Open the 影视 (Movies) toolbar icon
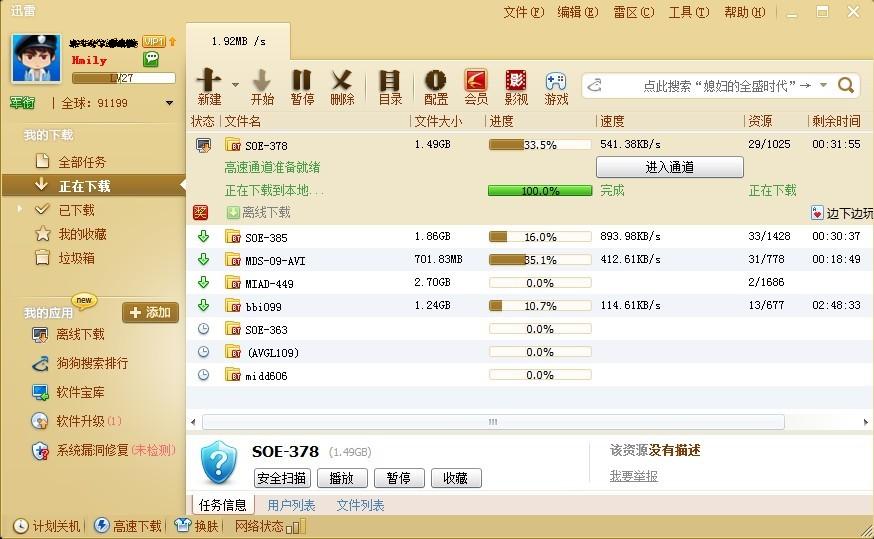The image size is (874, 539). [x=516, y=87]
